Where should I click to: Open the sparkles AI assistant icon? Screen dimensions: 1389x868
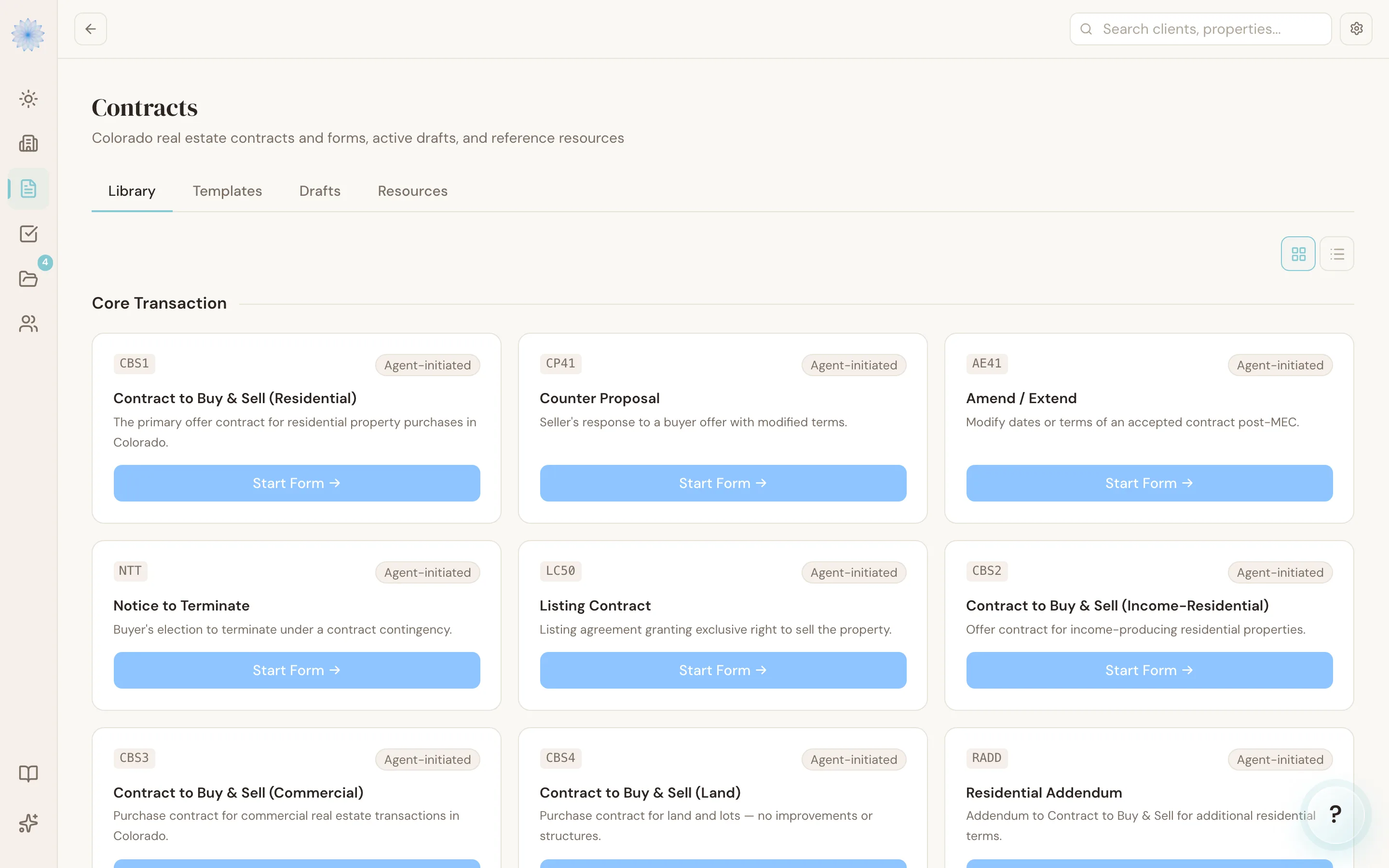click(28, 823)
